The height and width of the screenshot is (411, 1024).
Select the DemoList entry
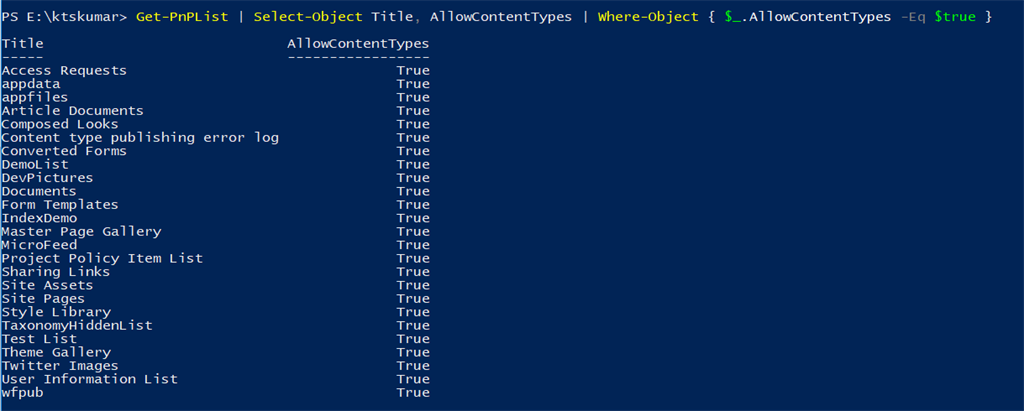click(34, 165)
